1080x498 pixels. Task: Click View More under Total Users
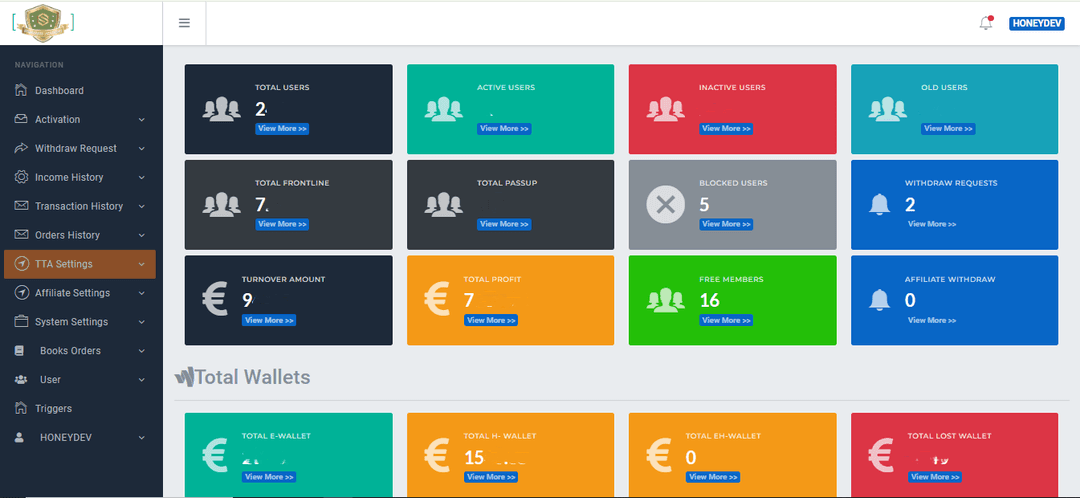[282, 129]
